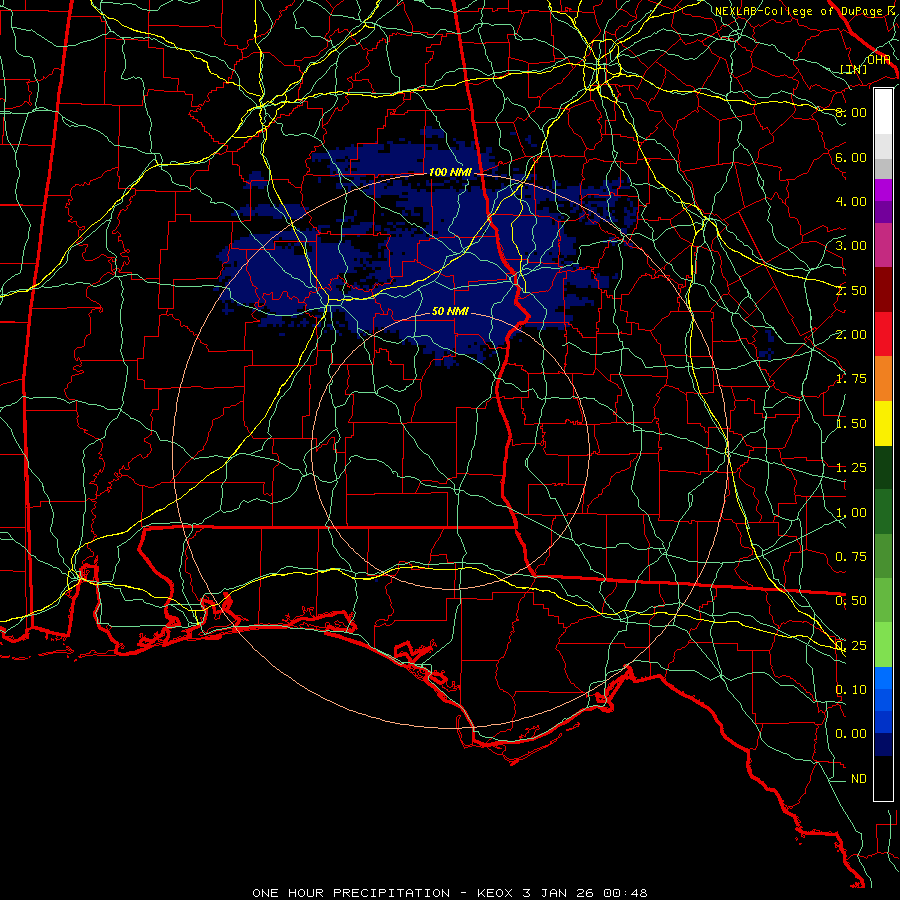Select the ND legend label
The height and width of the screenshot is (900, 900).
click(859, 779)
